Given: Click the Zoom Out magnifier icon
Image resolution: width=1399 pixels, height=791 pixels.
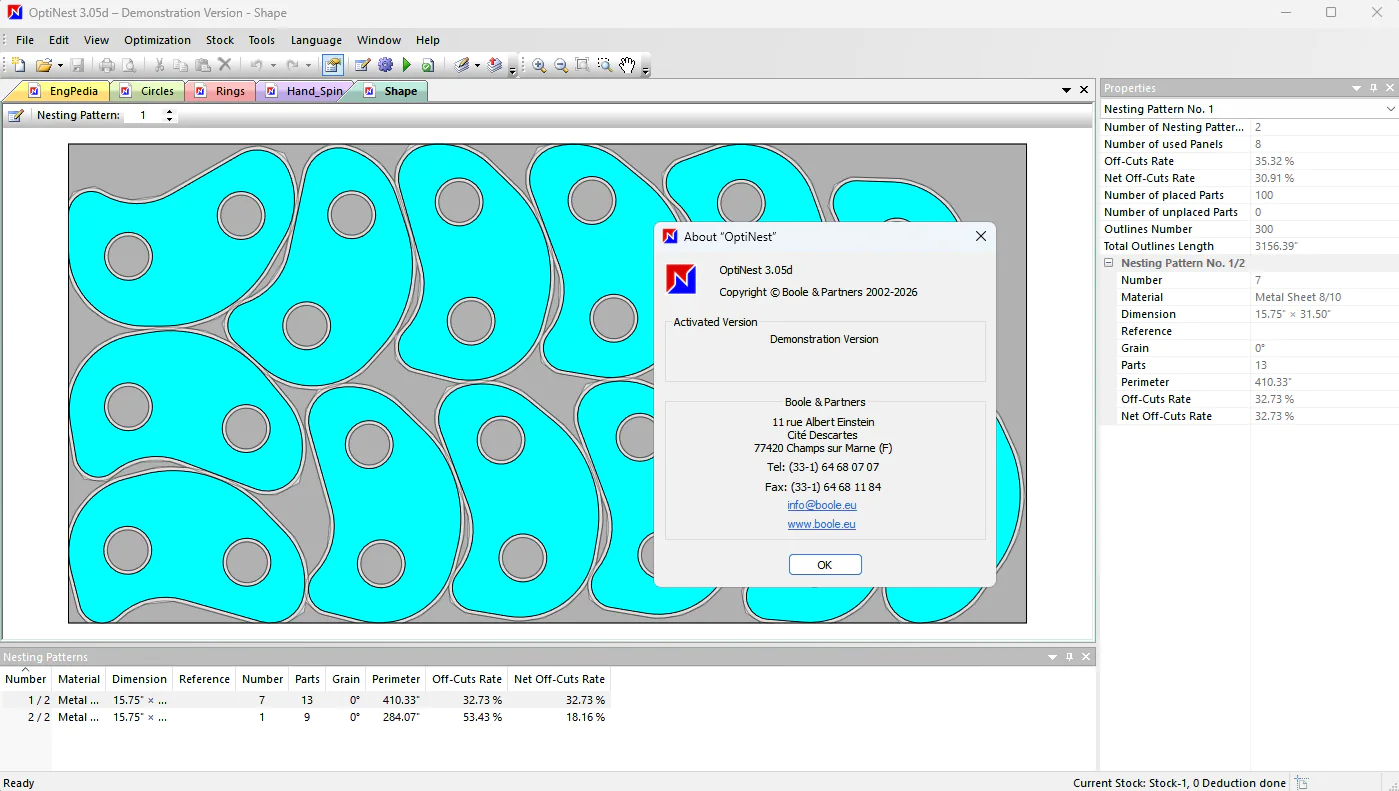Looking at the screenshot, I should coord(561,65).
